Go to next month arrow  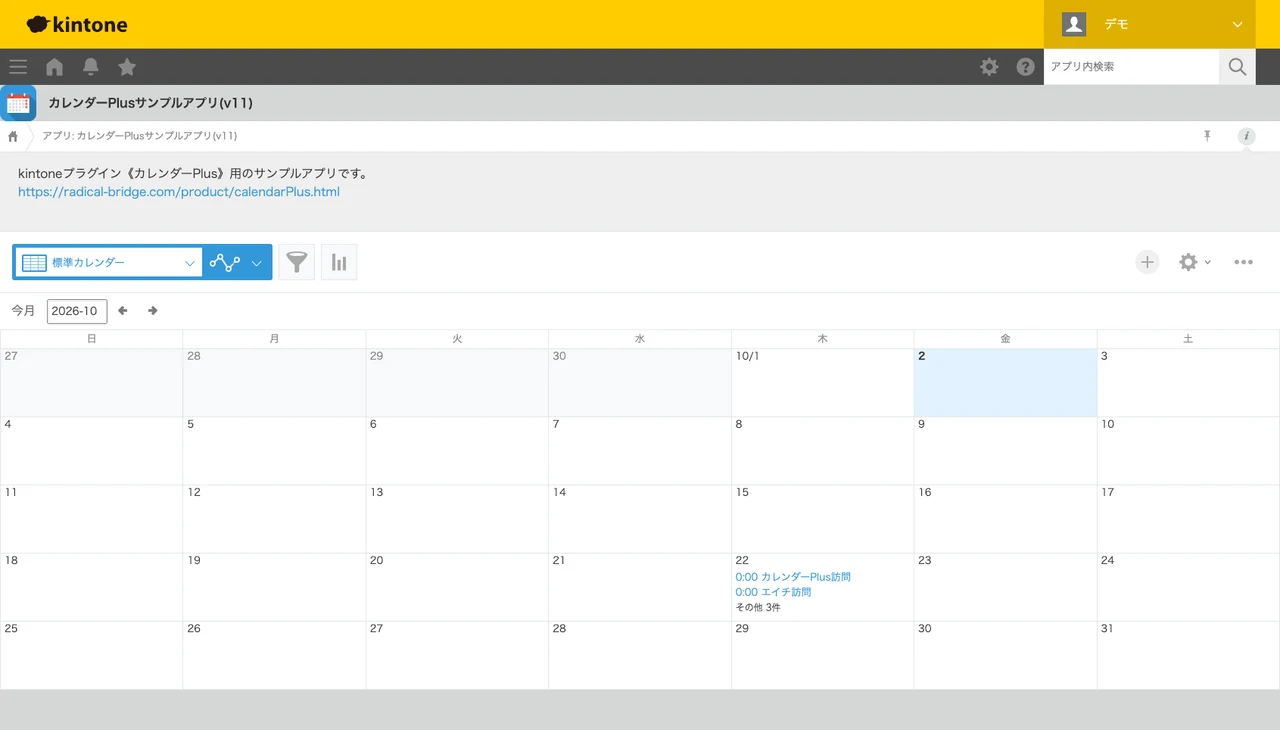pos(153,311)
